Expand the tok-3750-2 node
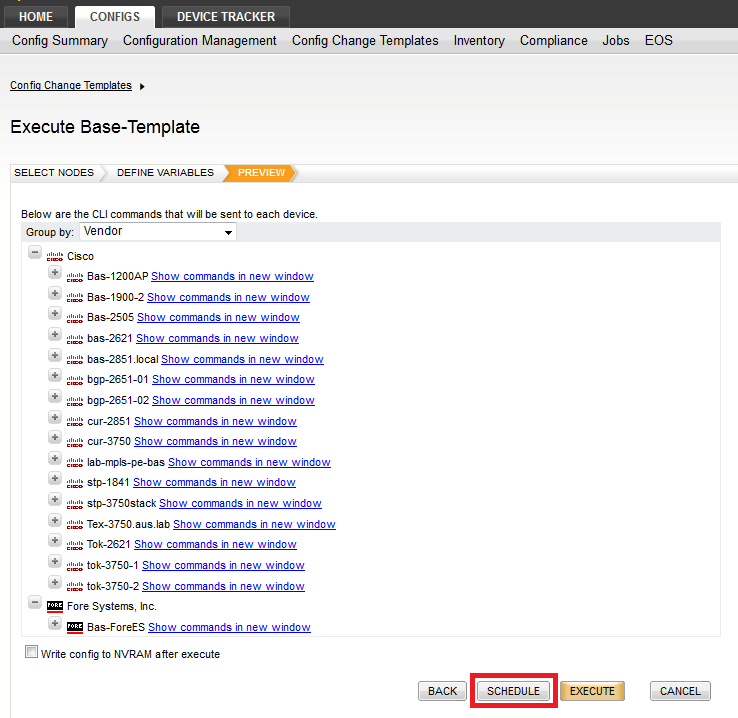Viewport: 738px width, 718px height. (x=55, y=582)
